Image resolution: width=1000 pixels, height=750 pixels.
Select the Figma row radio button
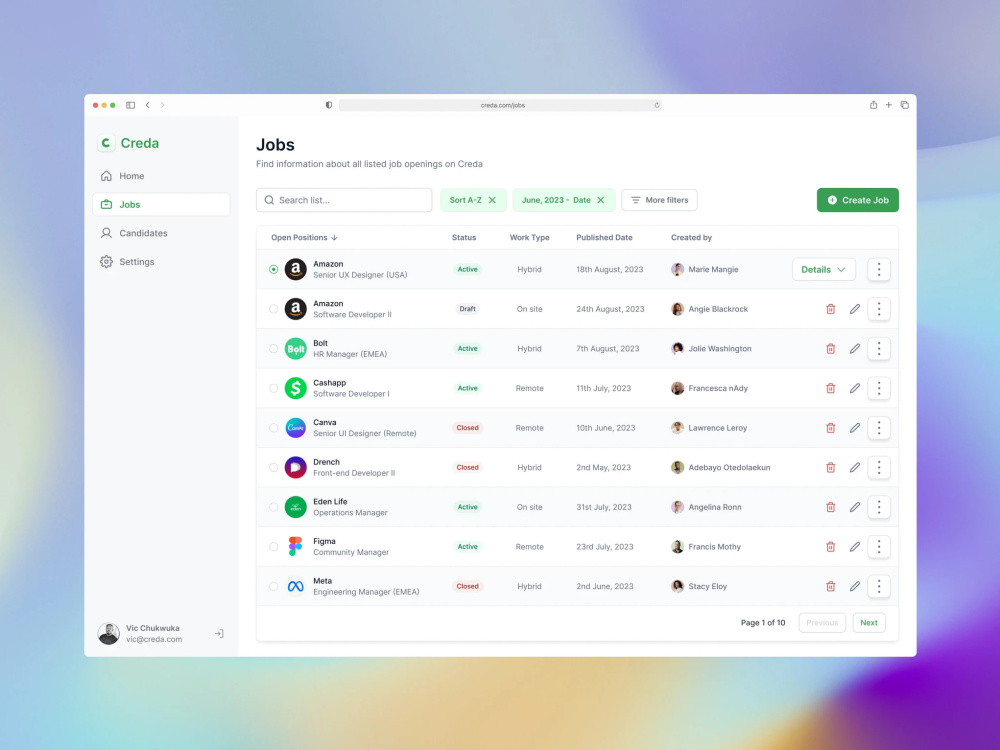click(x=274, y=547)
